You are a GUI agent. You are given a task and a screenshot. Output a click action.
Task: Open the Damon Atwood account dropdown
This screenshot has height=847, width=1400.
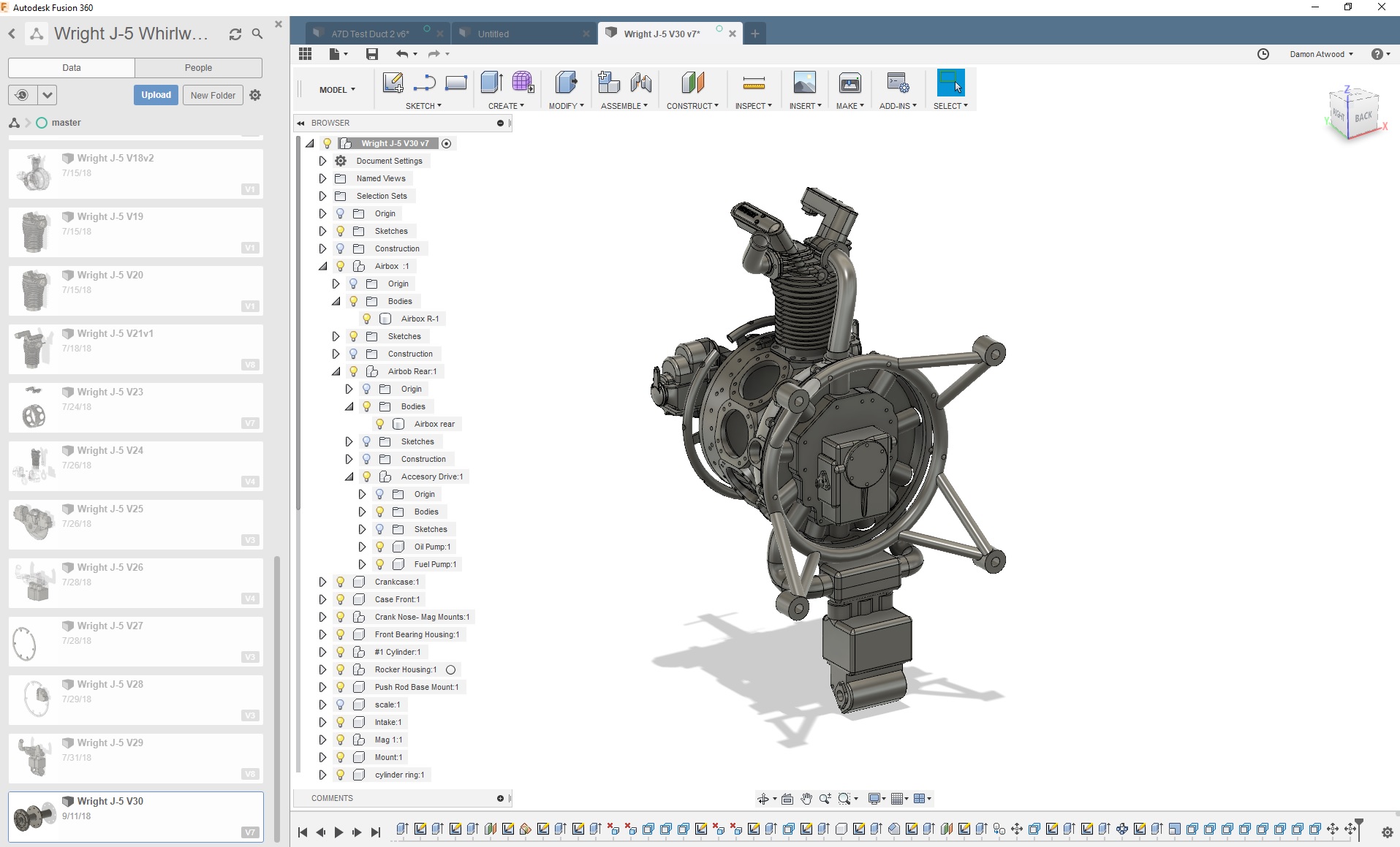1321,54
